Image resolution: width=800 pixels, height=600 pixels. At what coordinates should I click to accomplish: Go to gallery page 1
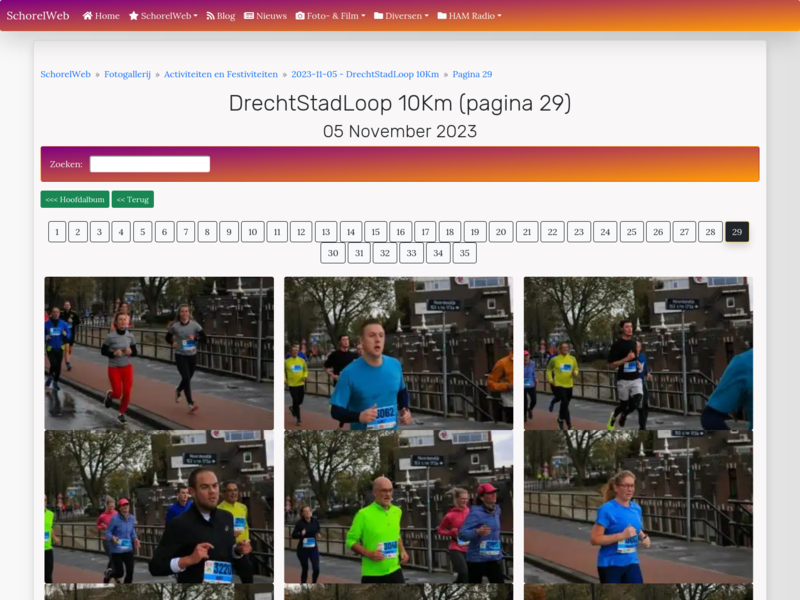[x=57, y=232]
